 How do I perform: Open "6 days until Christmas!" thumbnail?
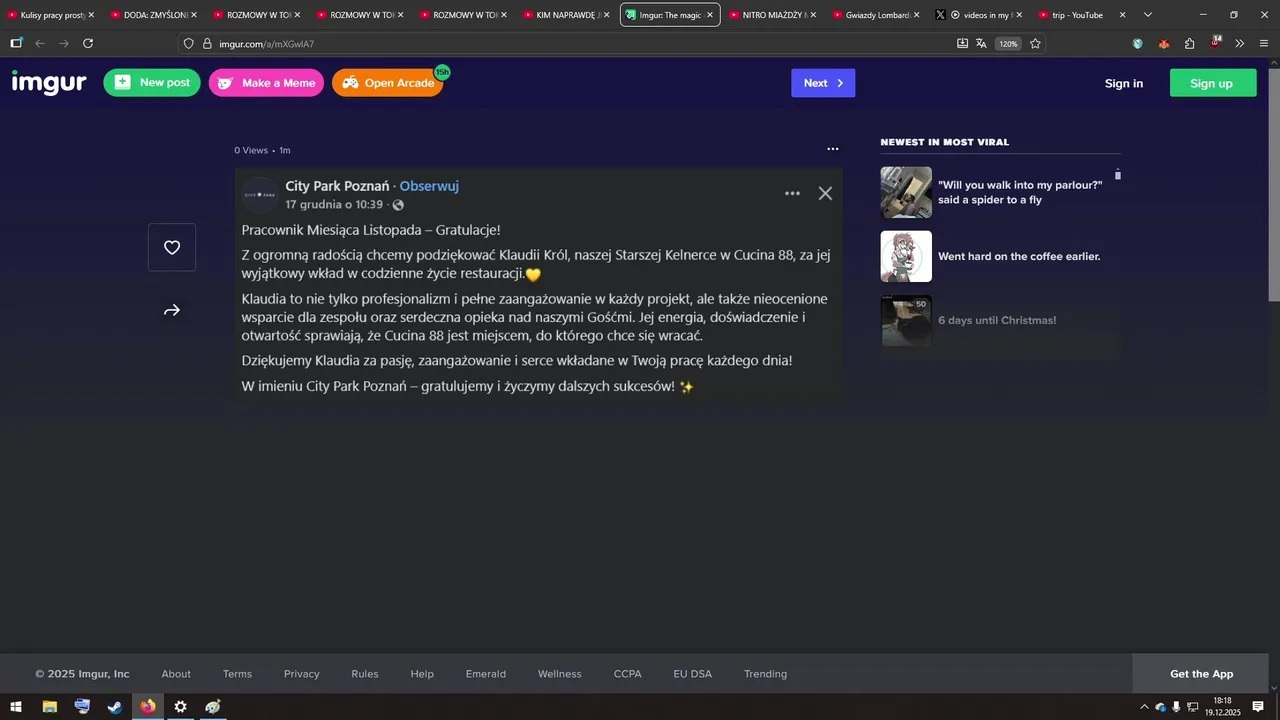pos(906,320)
